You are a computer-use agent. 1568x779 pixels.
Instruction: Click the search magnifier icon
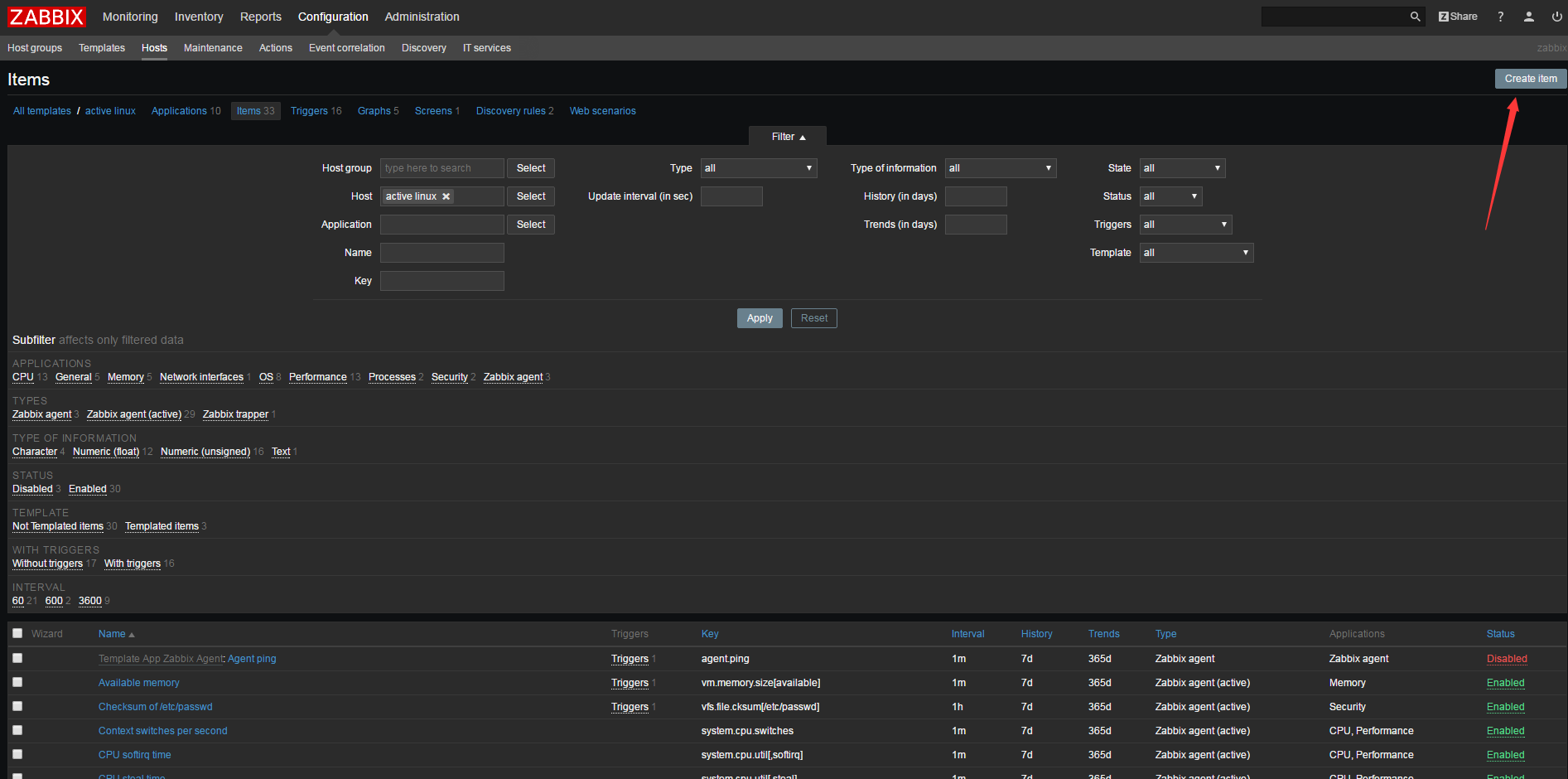click(x=1415, y=17)
